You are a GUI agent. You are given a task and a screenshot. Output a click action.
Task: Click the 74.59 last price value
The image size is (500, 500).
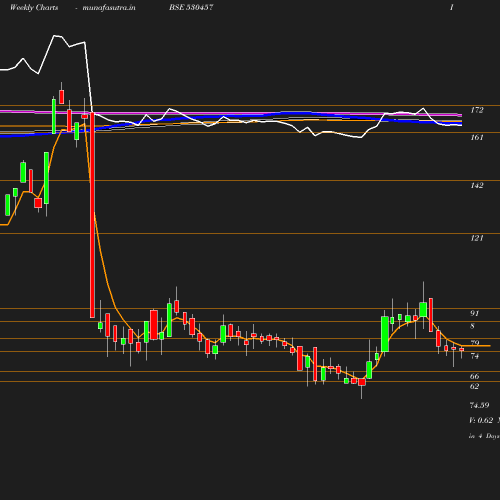(479, 405)
